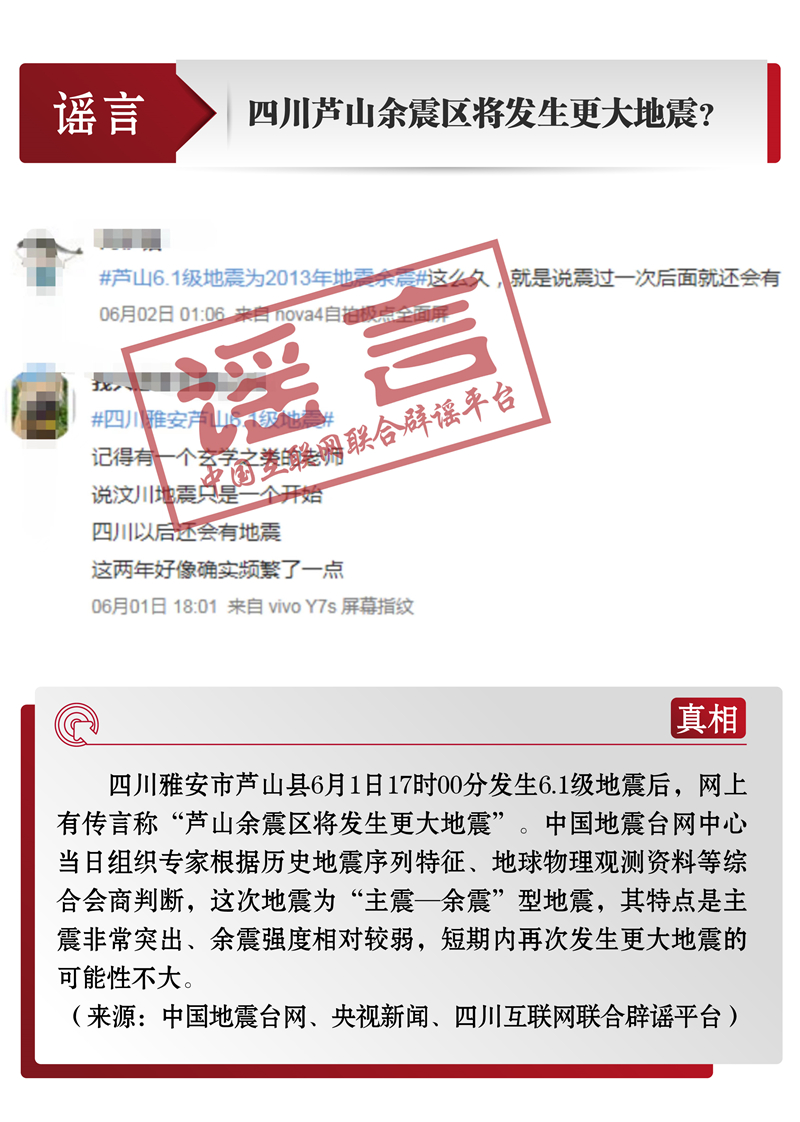Click the line 这两年好像确实频繁了一点

coord(218,570)
